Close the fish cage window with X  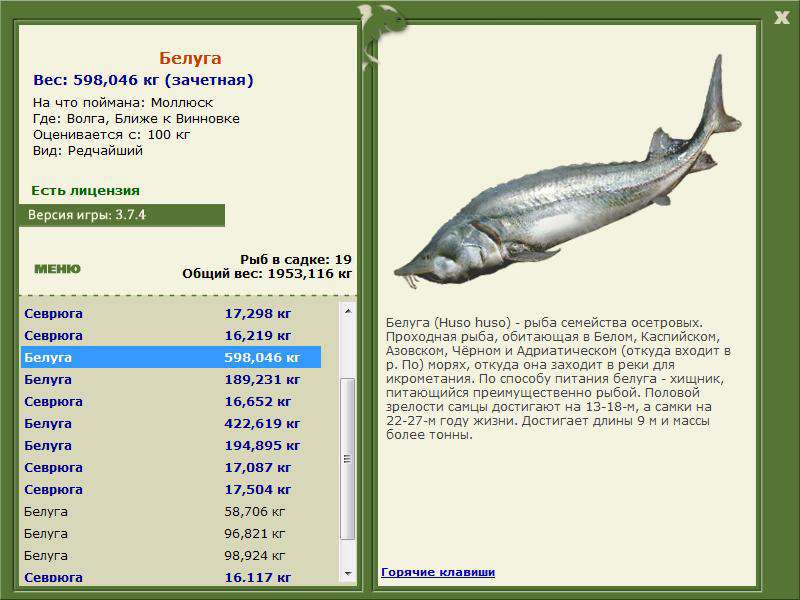coord(781,18)
